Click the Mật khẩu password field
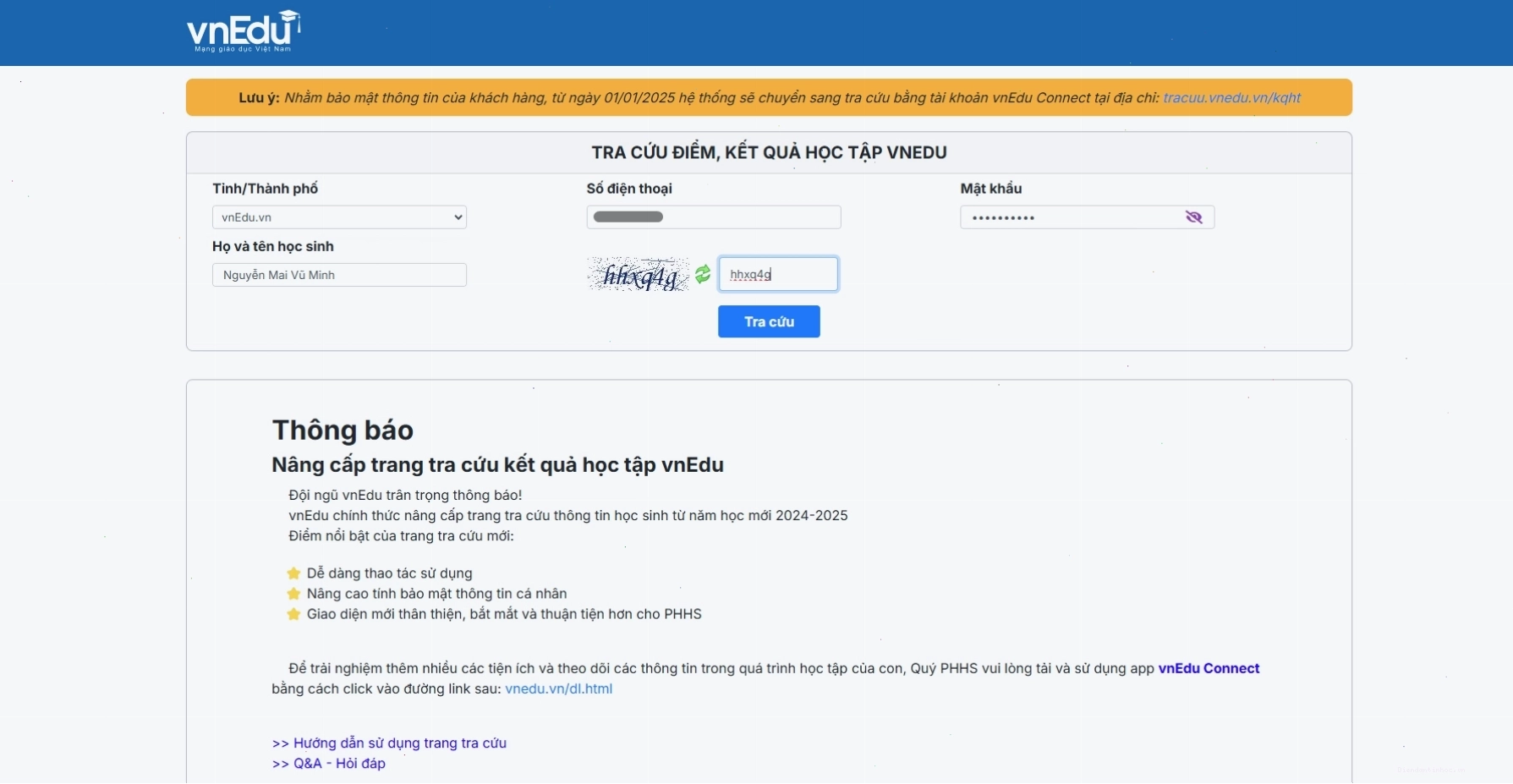This screenshot has width=1513, height=784. (x=1088, y=217)
